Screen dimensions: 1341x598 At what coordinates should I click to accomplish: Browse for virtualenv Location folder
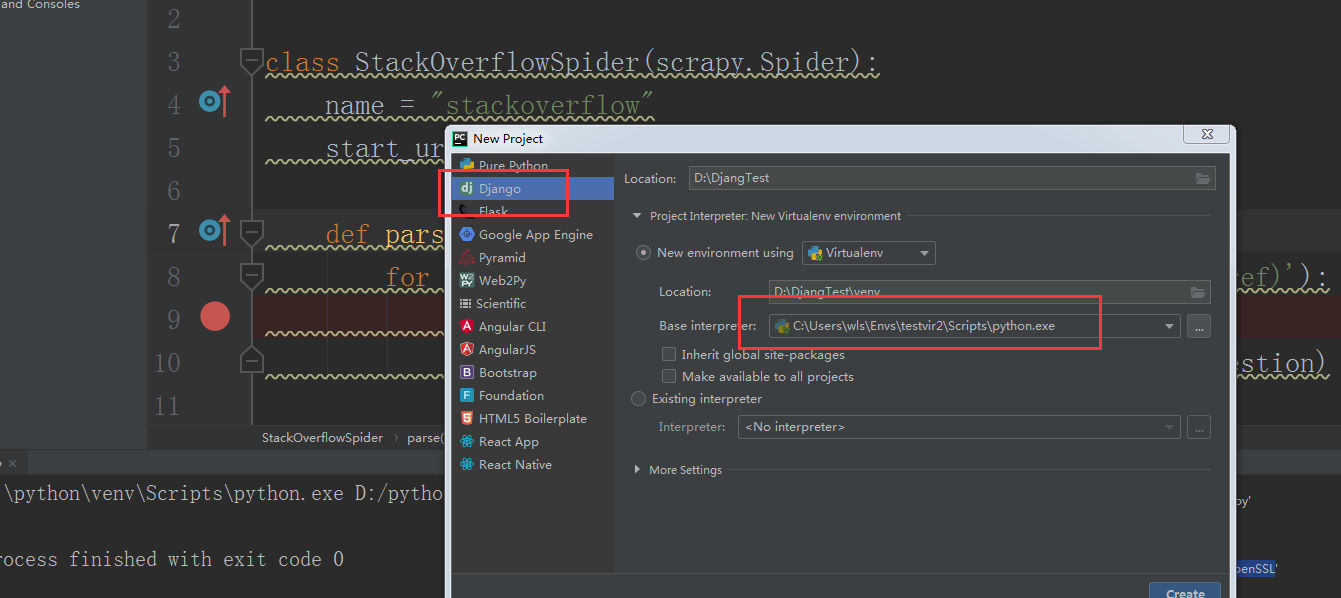pos(1198,292)
